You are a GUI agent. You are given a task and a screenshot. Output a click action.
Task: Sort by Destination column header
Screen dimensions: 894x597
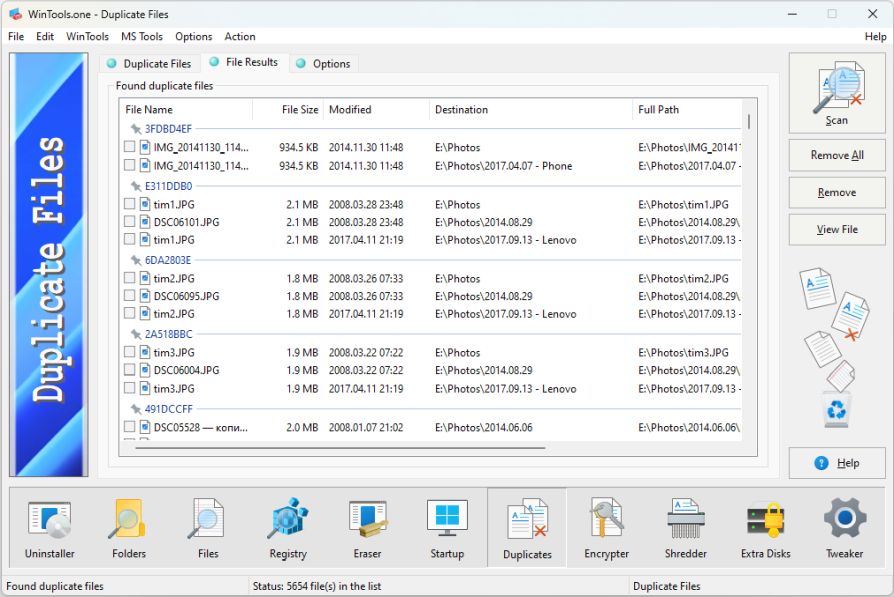(x=530, y=109)
